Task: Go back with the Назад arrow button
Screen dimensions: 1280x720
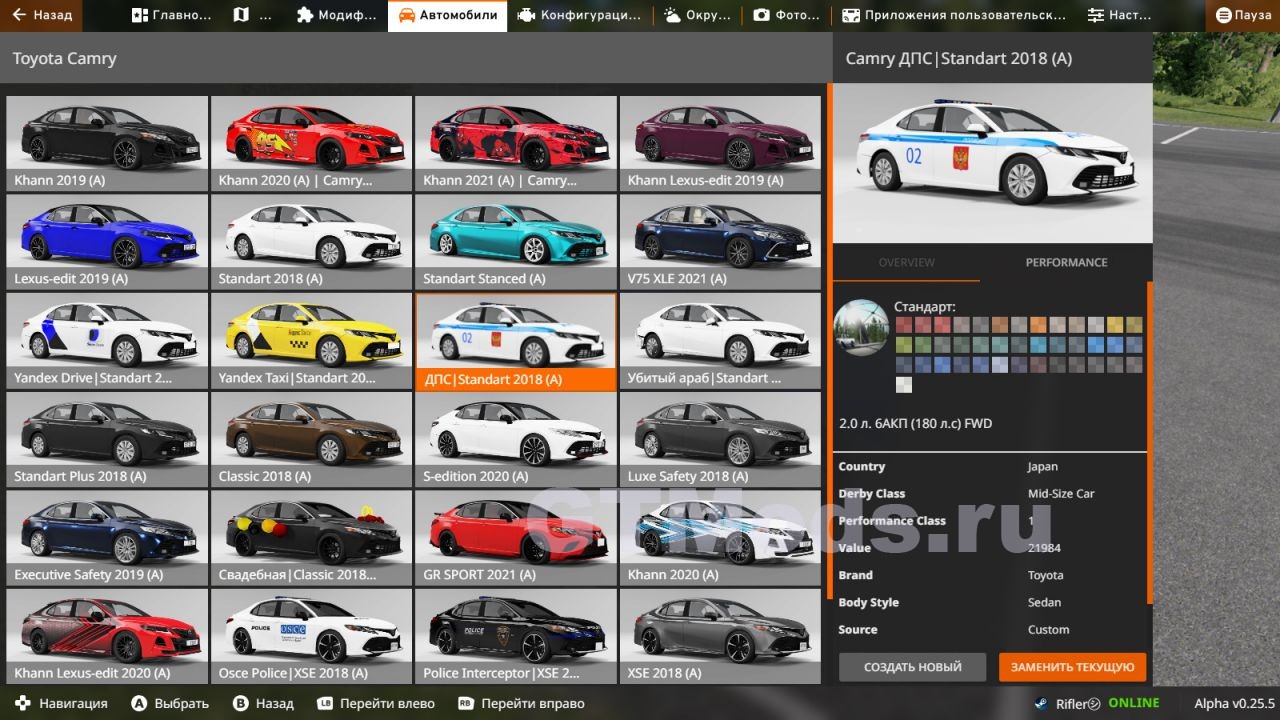Action: 42,15
